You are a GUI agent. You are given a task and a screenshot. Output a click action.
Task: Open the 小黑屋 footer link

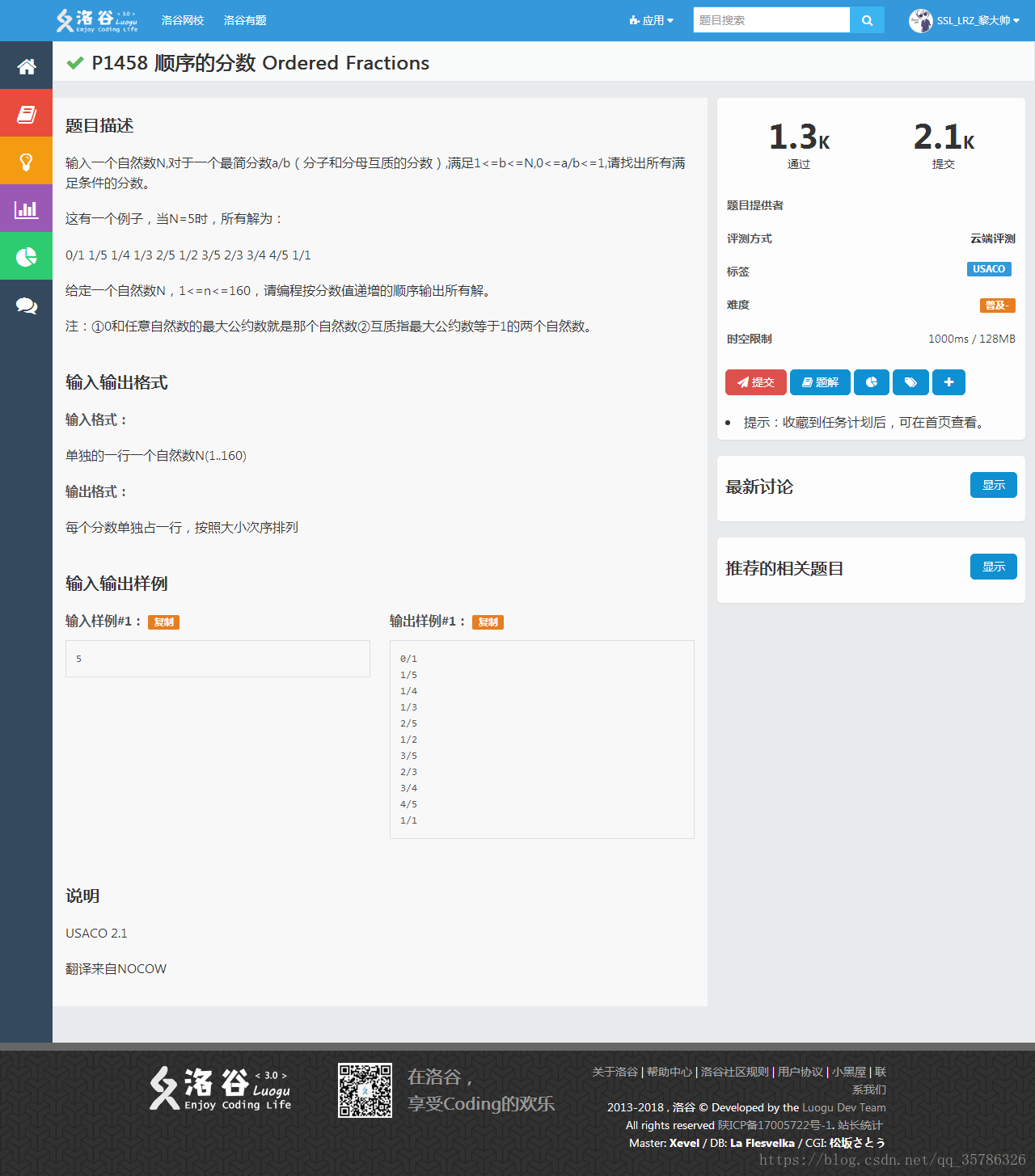coord(849,1072)
